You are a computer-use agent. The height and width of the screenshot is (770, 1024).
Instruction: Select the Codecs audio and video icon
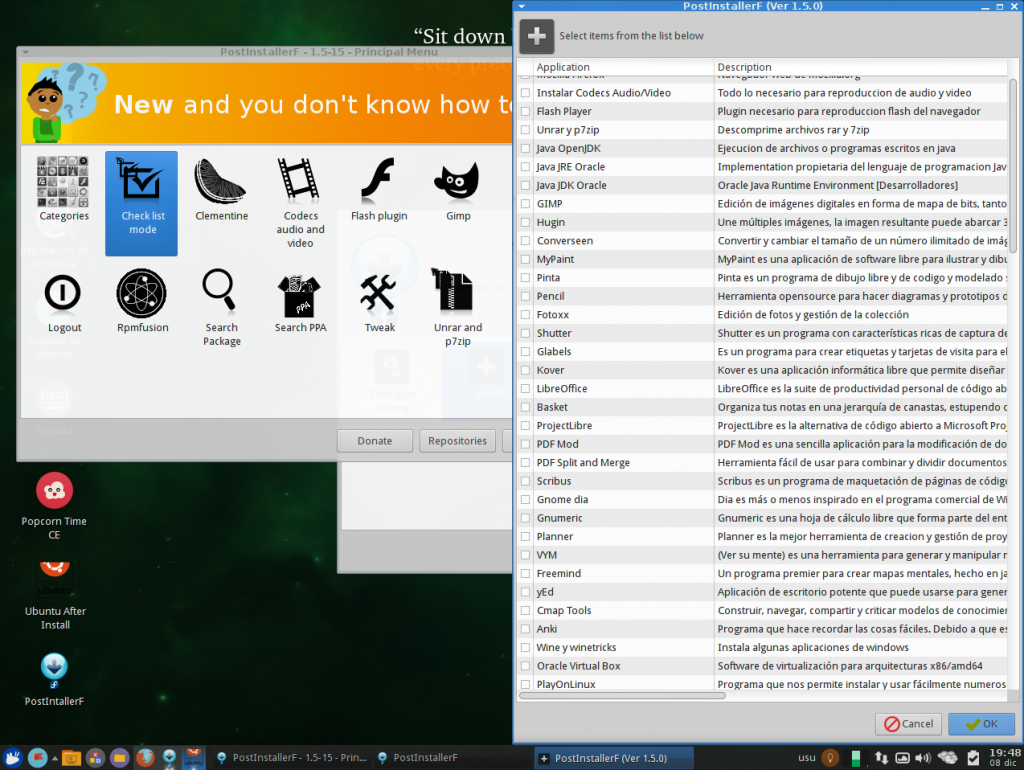pyautogui.click(x=300, y=202)
